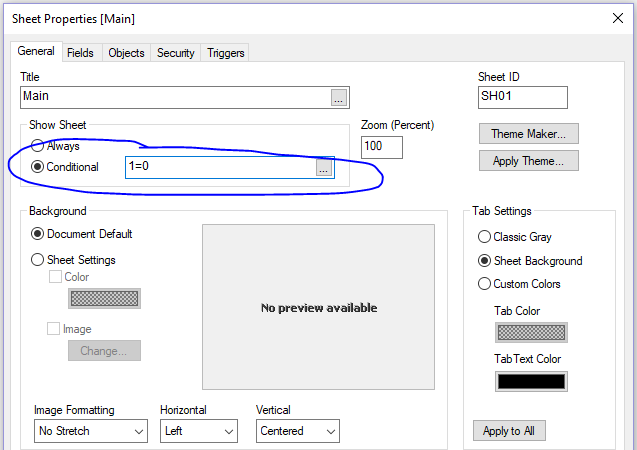This screenshot has height=450, width=637.
Task: Choose Sheet Settings background option
Action: 38,260
